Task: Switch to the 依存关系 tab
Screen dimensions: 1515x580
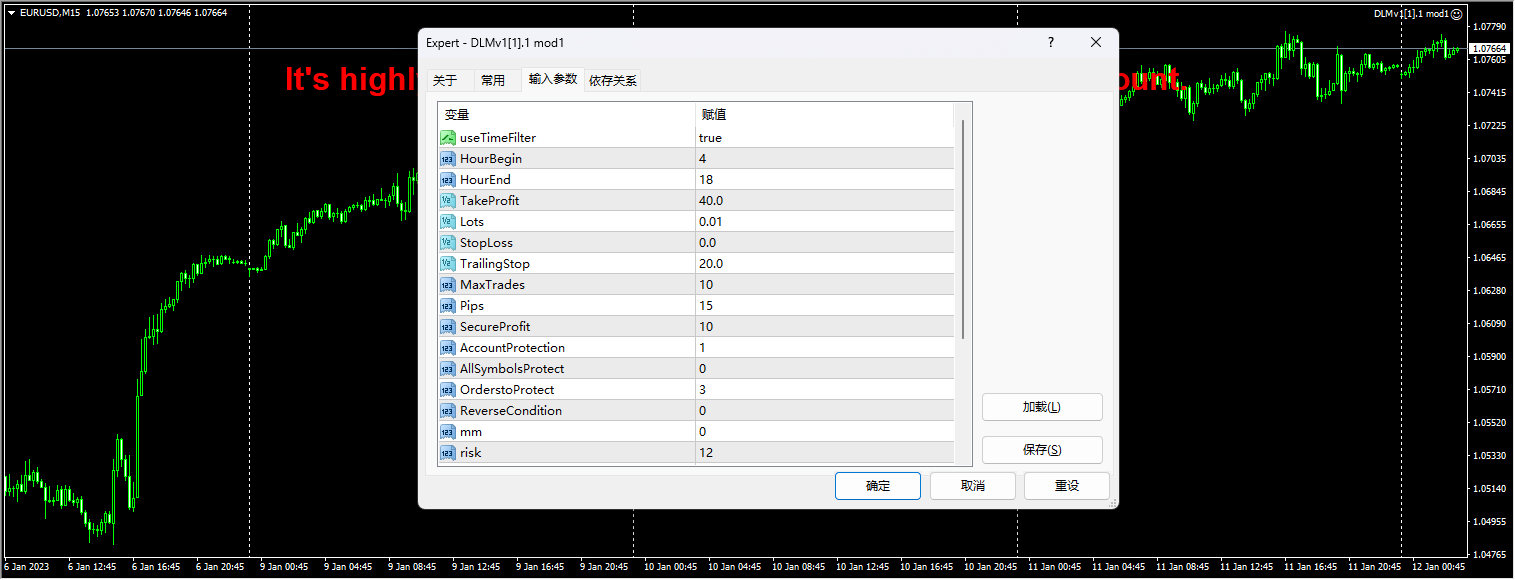Action: [613, 79]
